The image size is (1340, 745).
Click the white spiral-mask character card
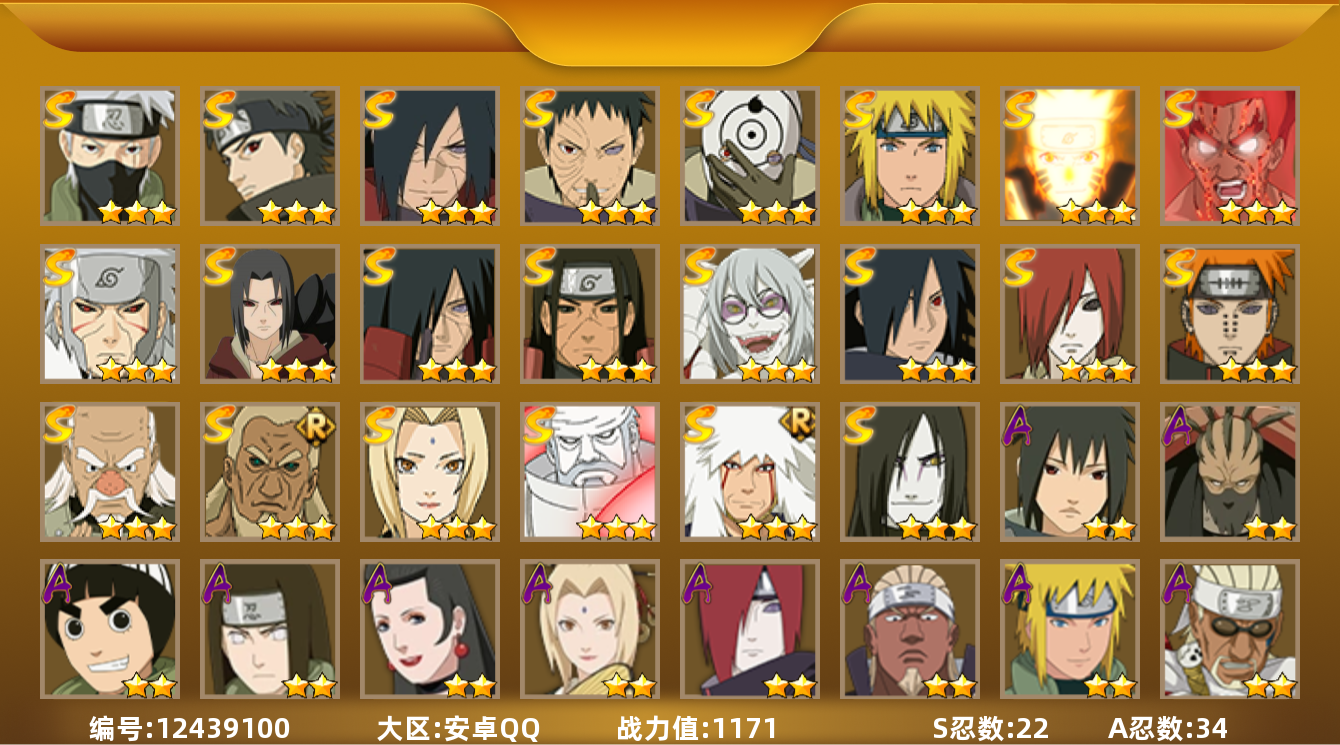click(x=750, y=155)
